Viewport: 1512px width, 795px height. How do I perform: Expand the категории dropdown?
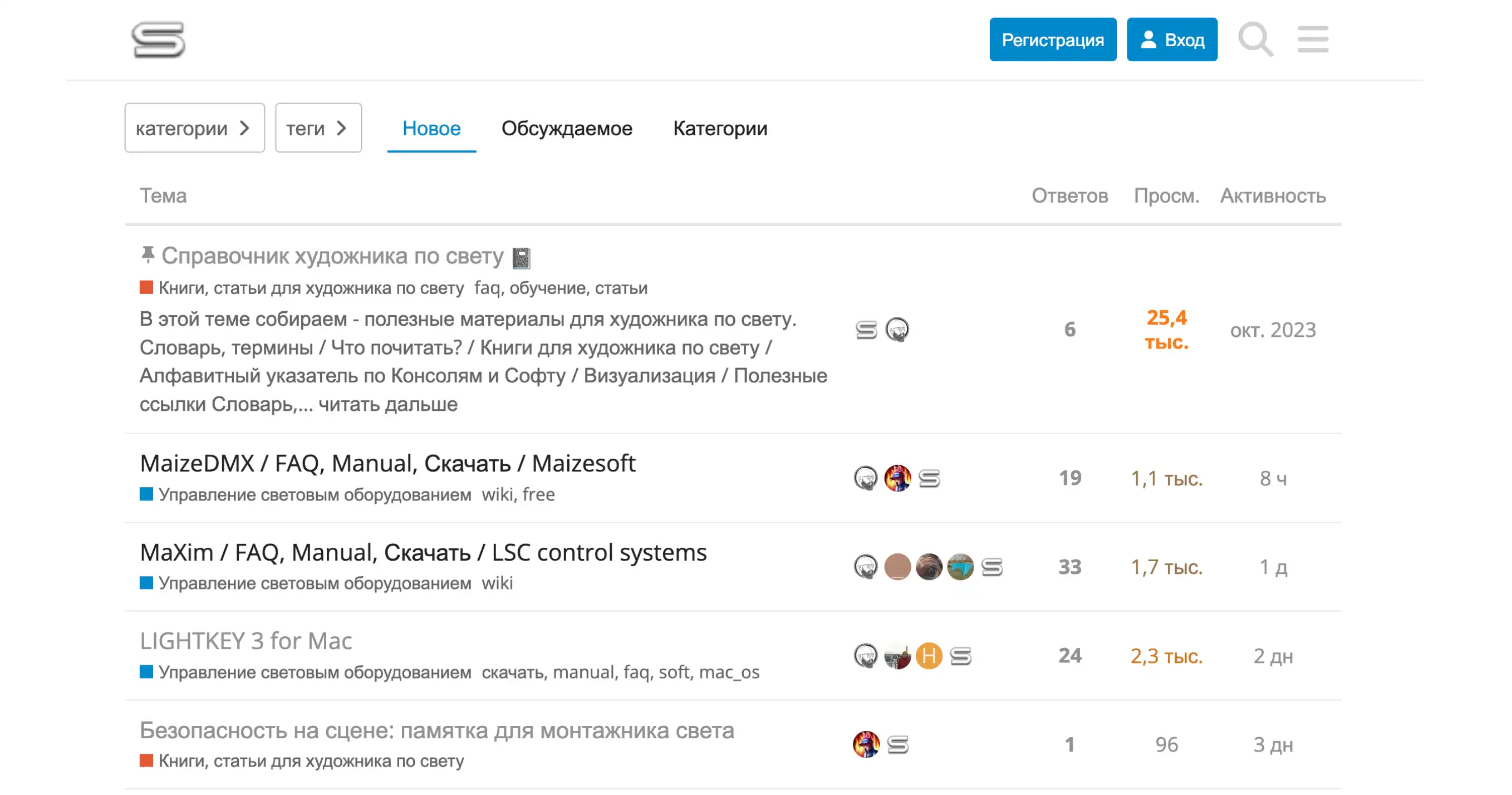coord(194,128)
